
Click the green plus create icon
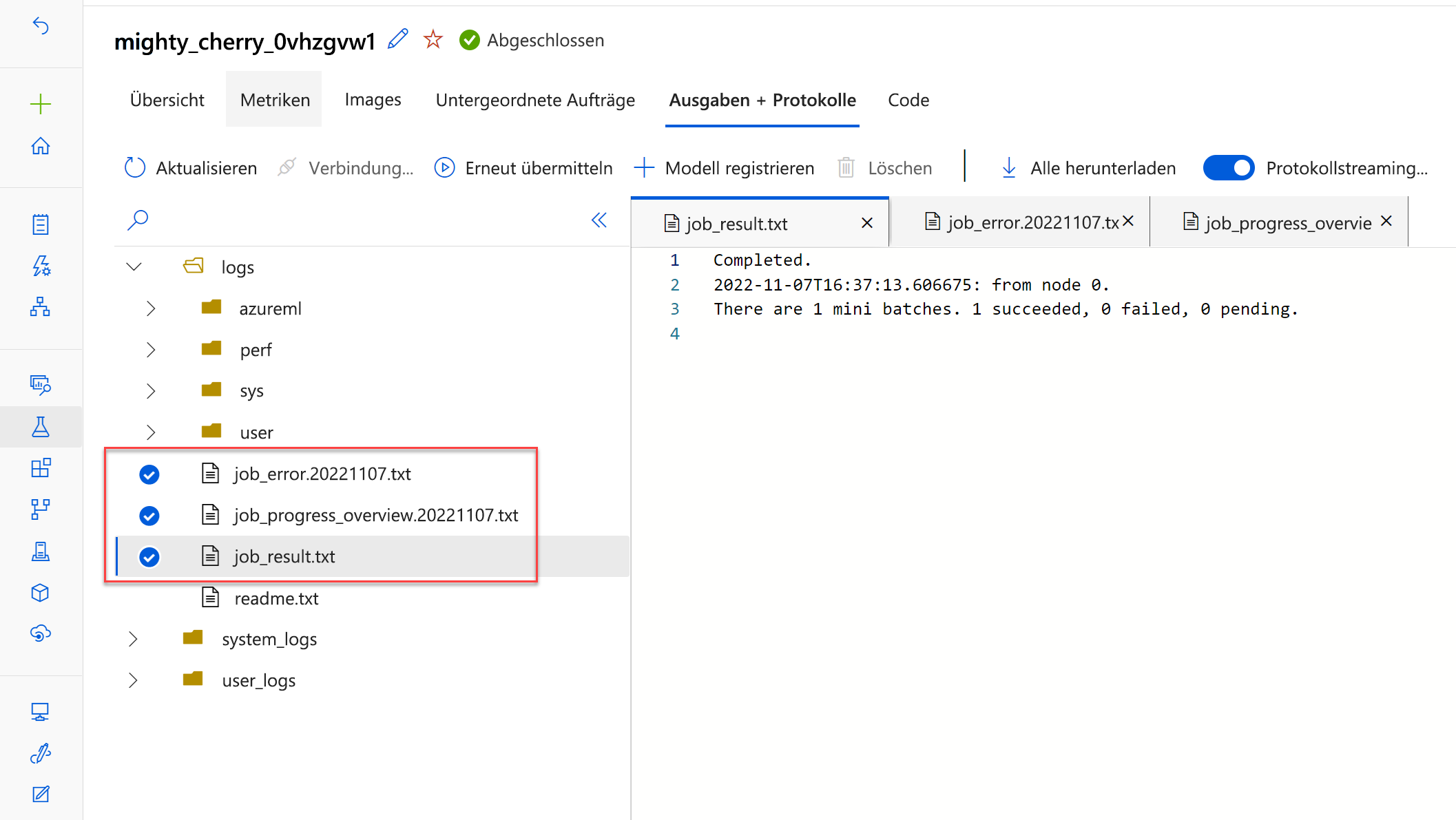pyautogui.click(x=41, y=104)
